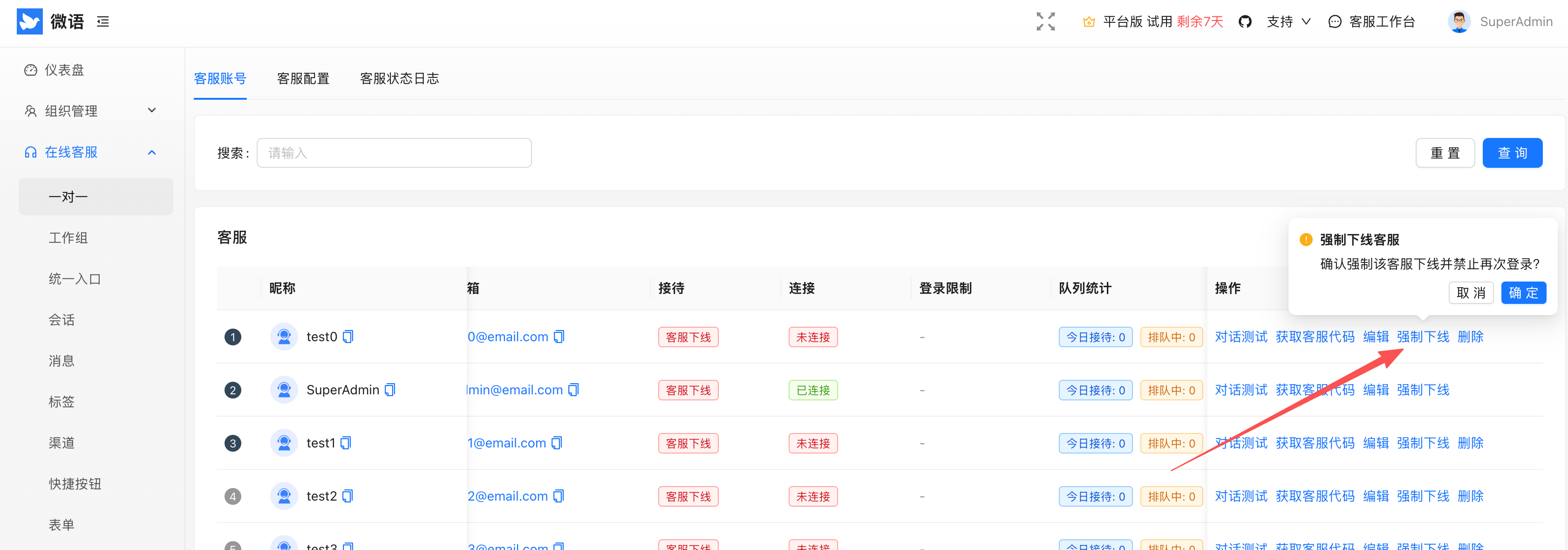Expand the 组织管理 menu
Viewport: 1568px width, 550px height.
pos(91,111)
